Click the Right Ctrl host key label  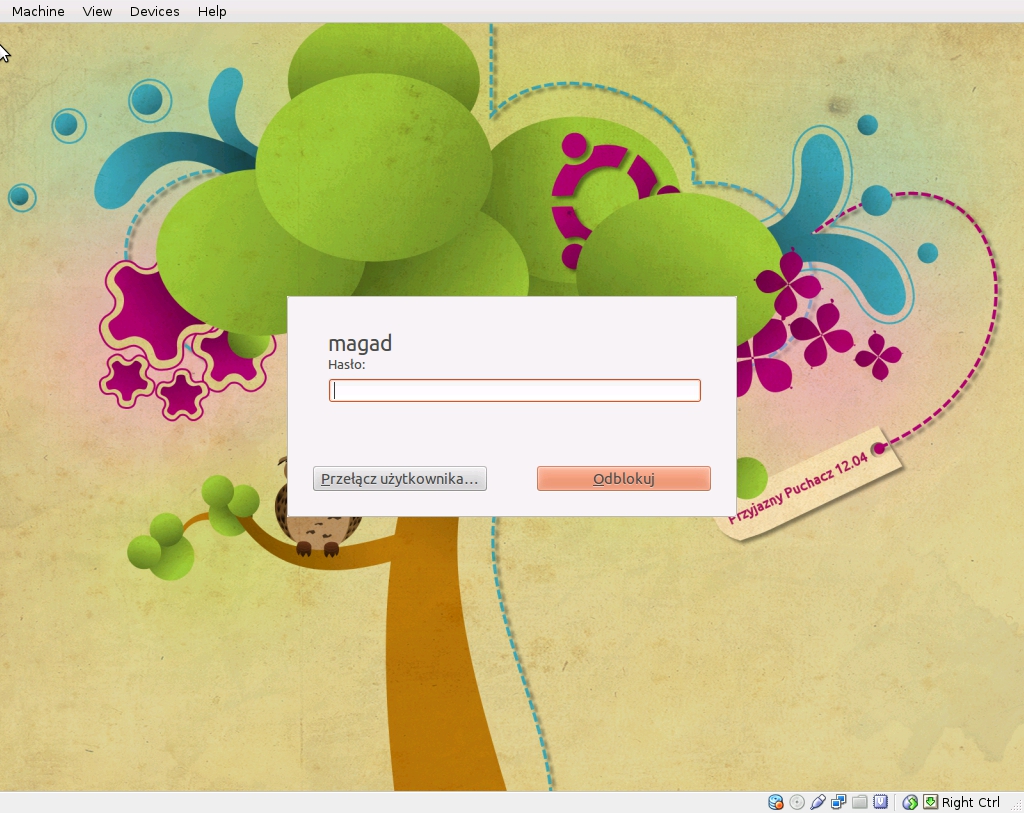(x=970, y=802)
